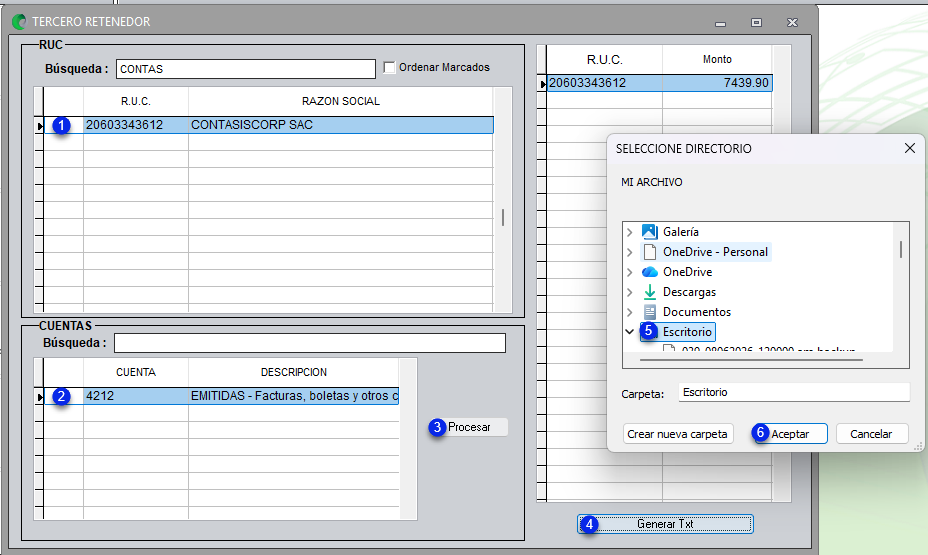Click the DESCRIPCION column header
Screen dimensions: 928x555
click(294, 372)
